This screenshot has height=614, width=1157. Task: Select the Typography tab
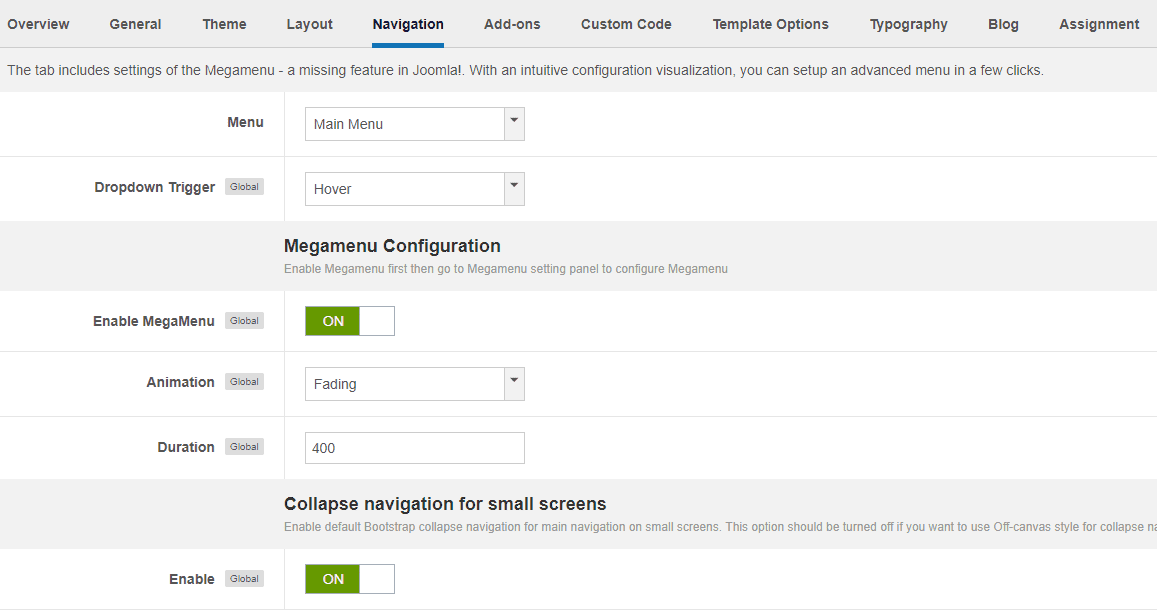(x=908, y=24)
